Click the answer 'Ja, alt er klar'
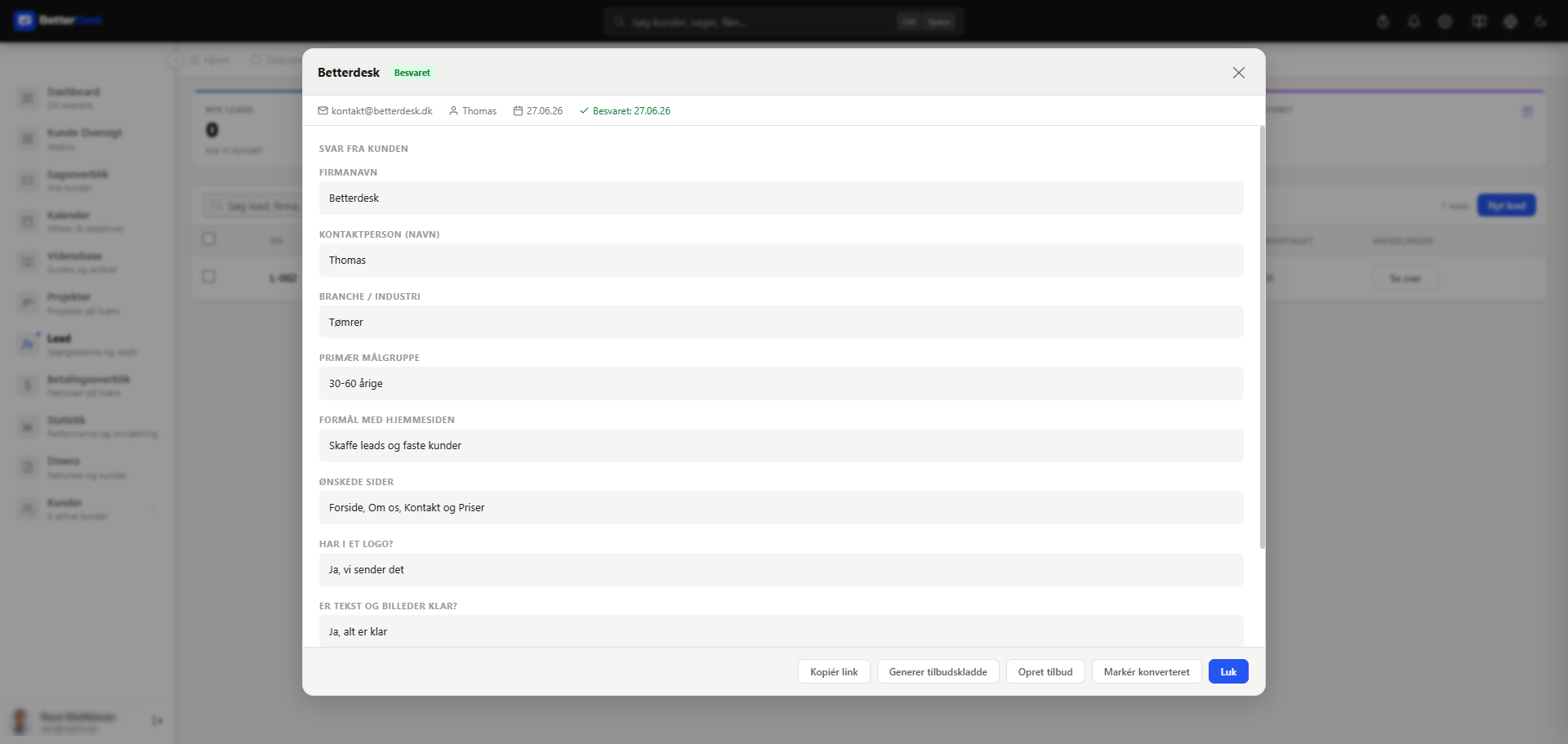The height and width of the screenshot is (744, 1568). 781,631
